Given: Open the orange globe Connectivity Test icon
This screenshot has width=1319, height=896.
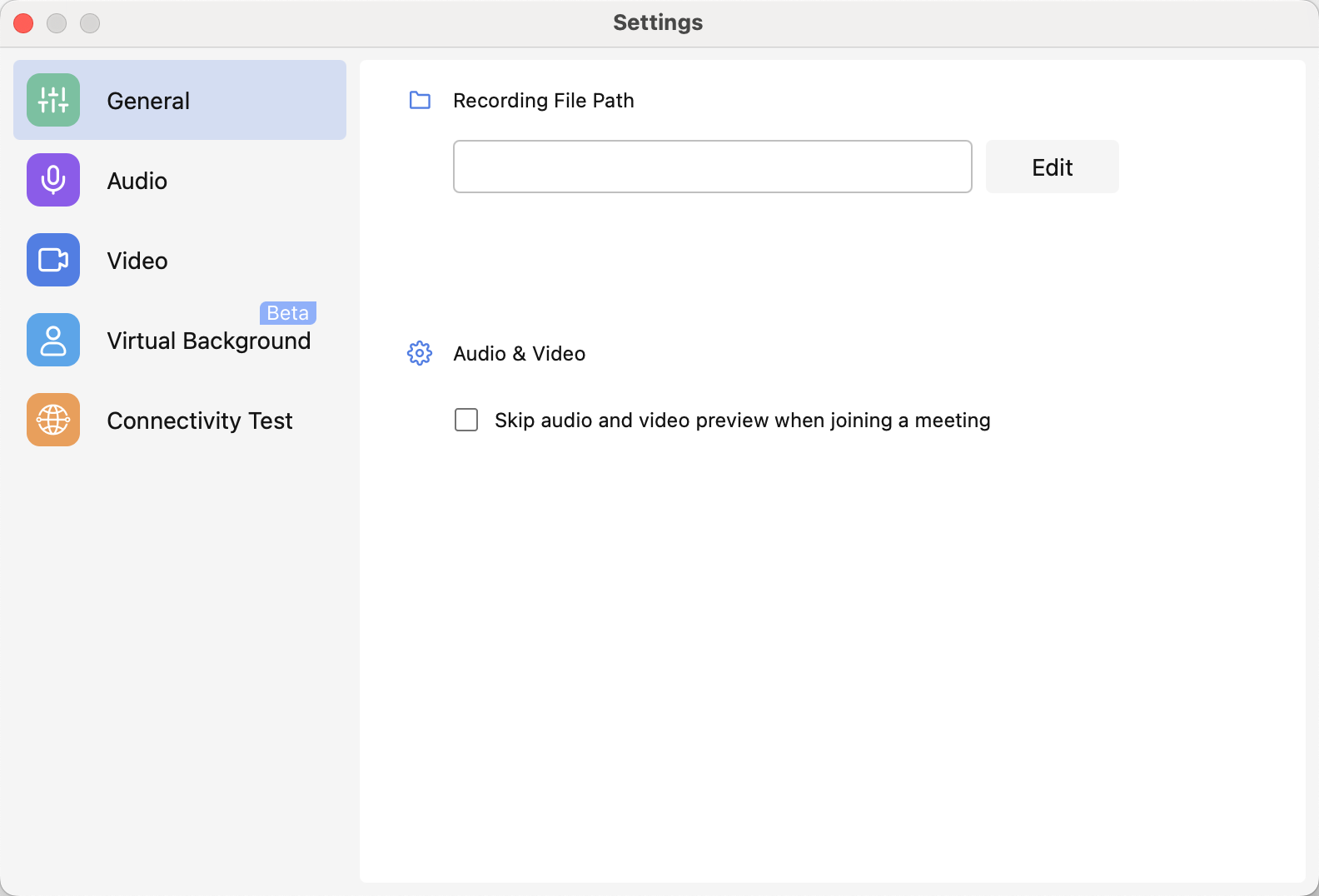Looking at the screenshot, I should point(53,420).
